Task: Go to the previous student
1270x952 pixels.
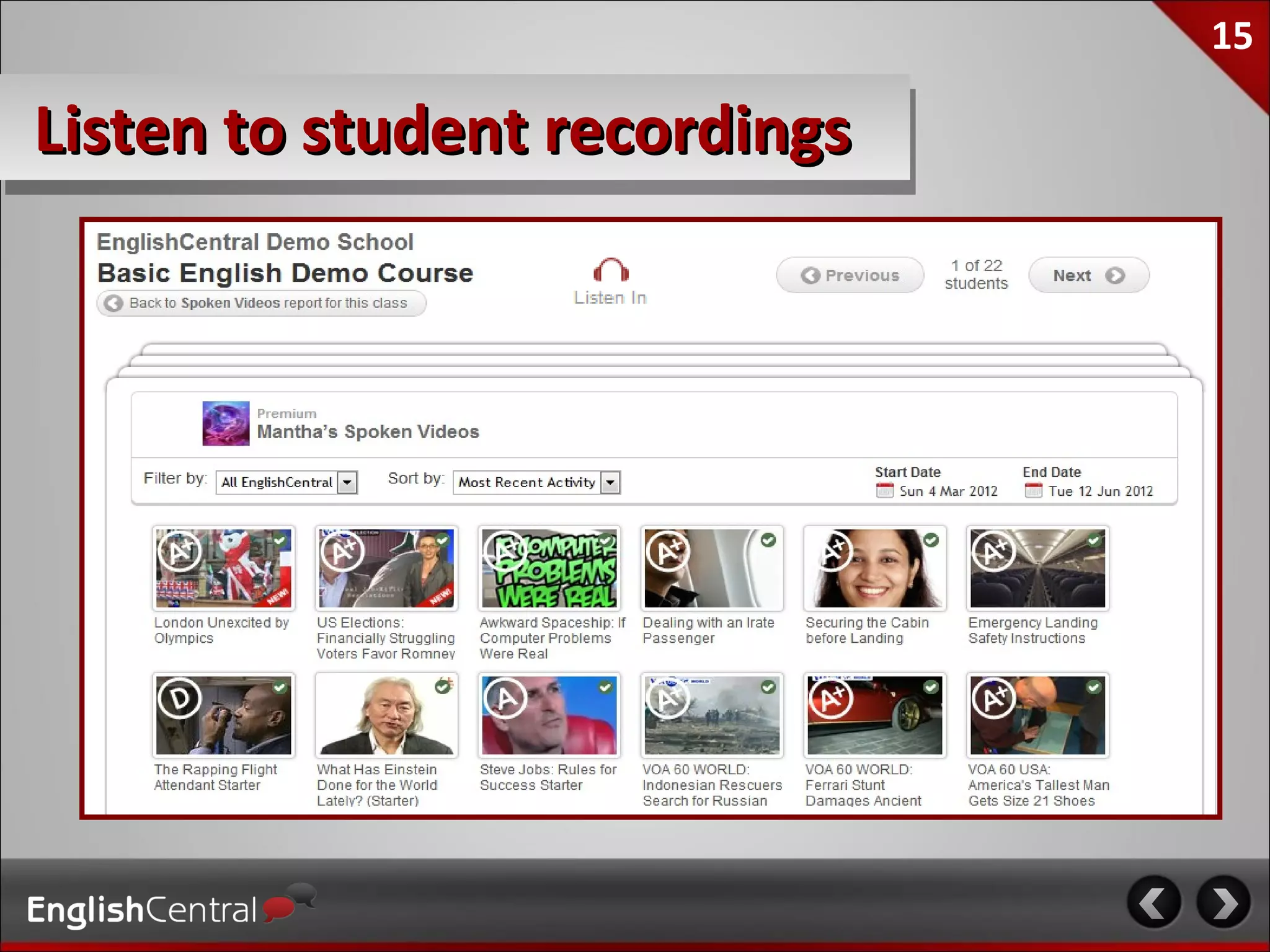Action: tap(850, 275)
